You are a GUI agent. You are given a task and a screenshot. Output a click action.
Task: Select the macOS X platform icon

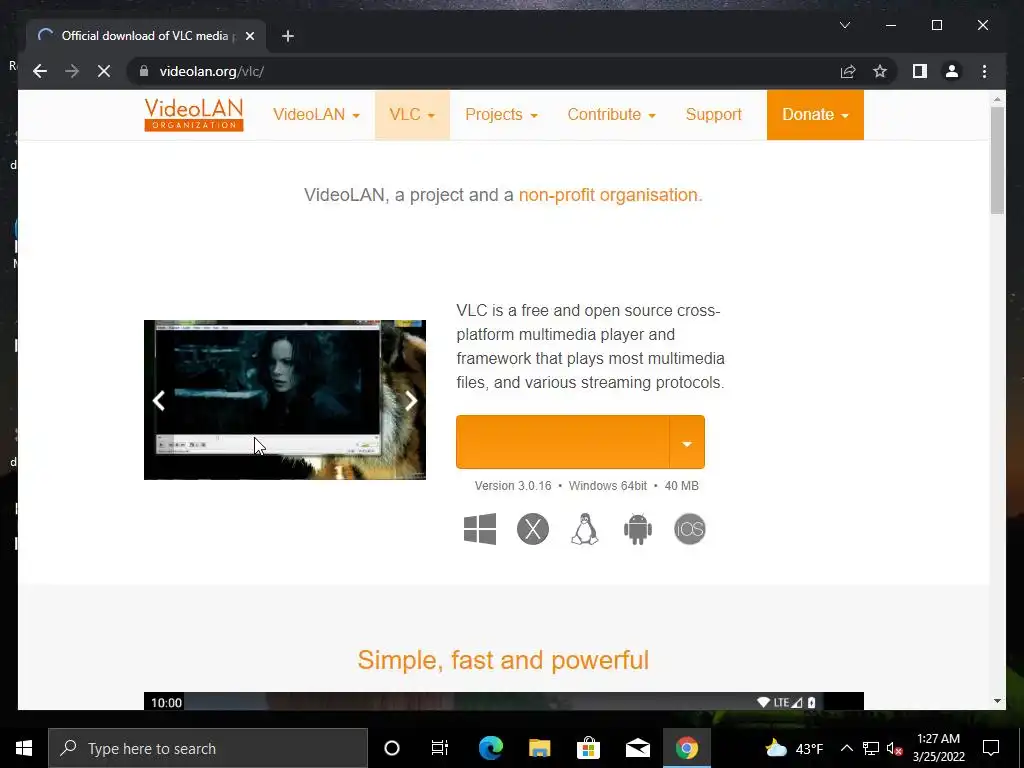pos(533,529)
